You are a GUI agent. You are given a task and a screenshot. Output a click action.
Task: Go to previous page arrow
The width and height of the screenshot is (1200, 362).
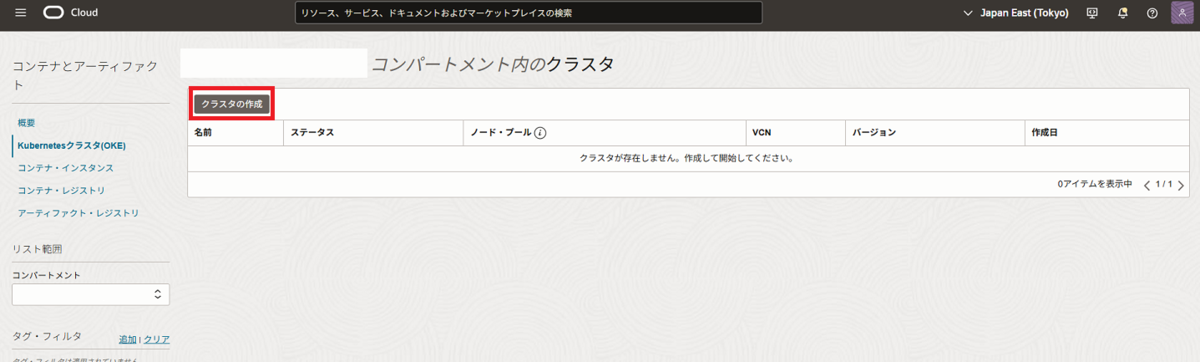(1147, 185)
